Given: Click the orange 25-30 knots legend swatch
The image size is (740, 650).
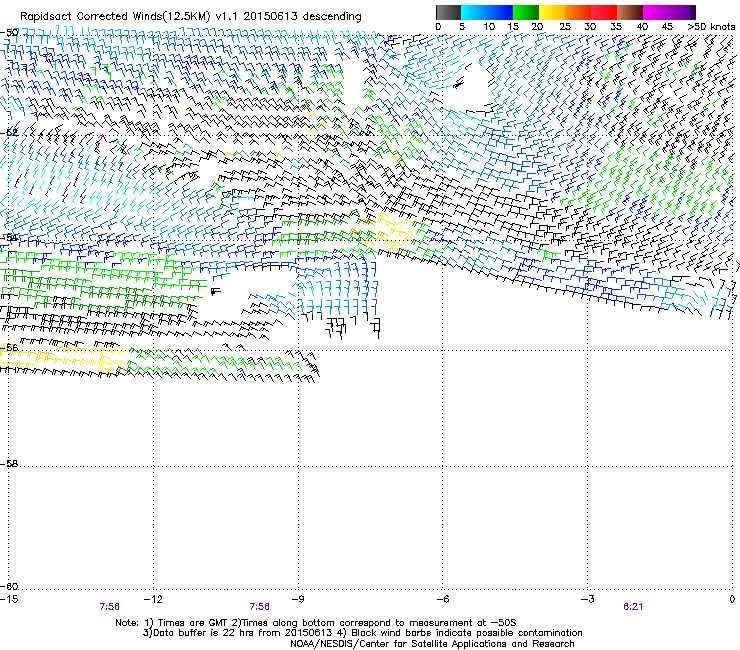Looking at the screenshot, I should click(578, 12).
